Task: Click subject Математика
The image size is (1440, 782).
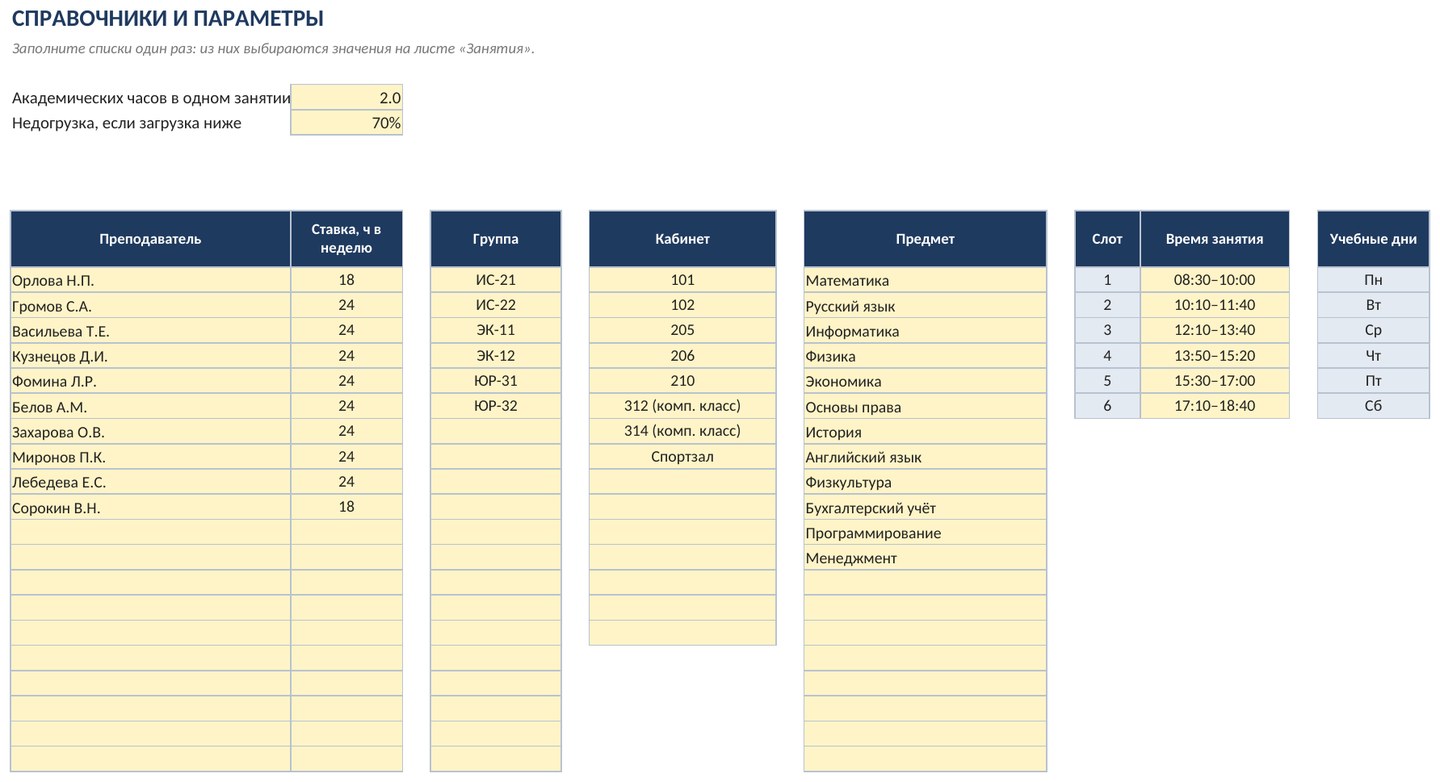Action: click(925, 280)
